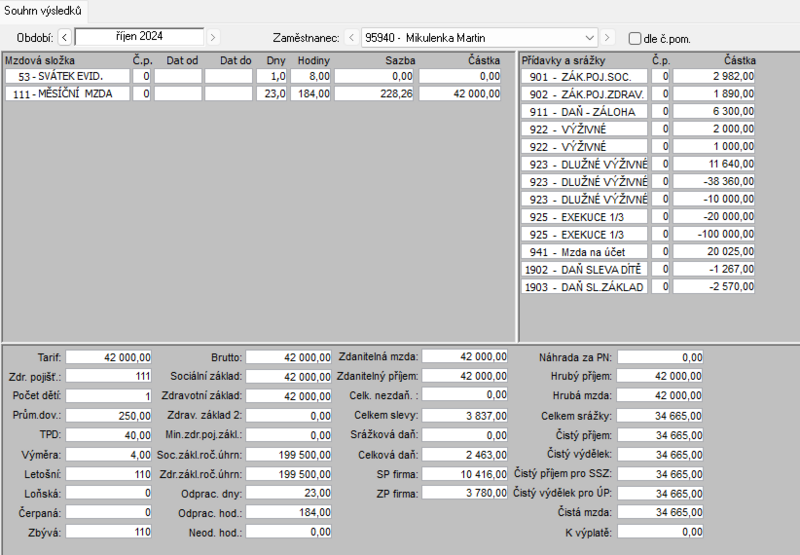Screen dimensions: 800x555
Task: Click the Výměra field 4,00
Action: pos(108,455)
